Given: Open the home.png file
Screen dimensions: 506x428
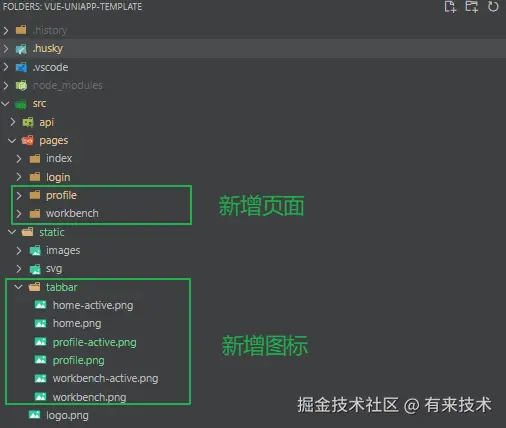Looking at the screenshot, I should (77, 324).
